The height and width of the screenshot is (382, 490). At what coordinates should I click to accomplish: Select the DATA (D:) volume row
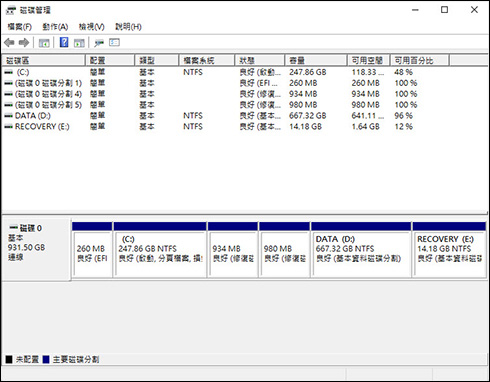[x=226, y=116]
